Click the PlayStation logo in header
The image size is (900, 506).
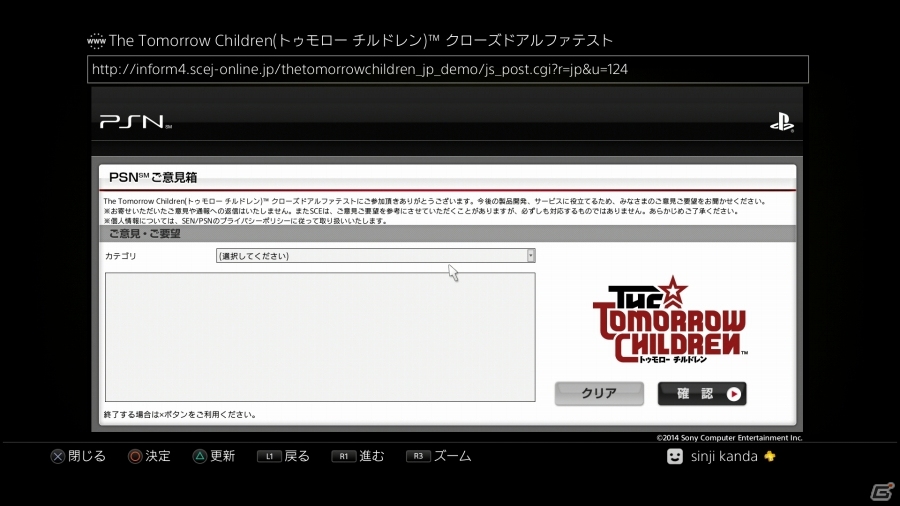click(x=782, y=123)
